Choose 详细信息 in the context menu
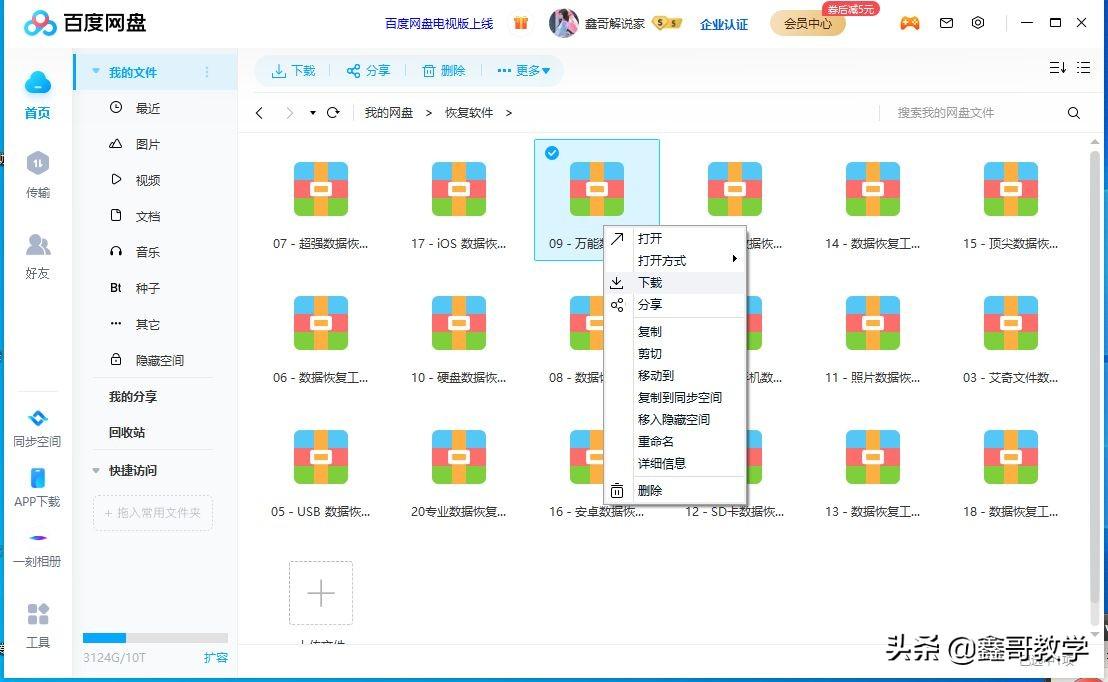1108x682 pixels. [x=675, y=463]
